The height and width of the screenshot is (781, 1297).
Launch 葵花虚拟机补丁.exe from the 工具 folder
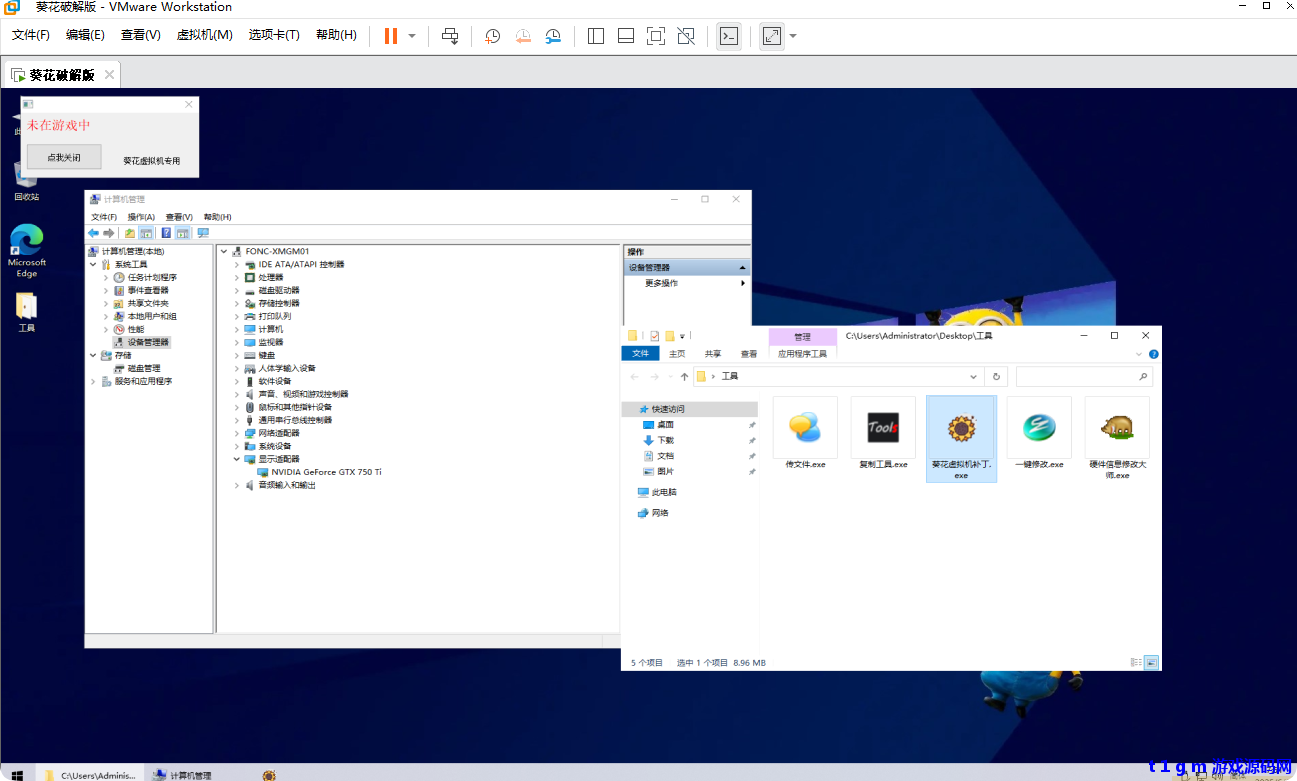point(960,427)
